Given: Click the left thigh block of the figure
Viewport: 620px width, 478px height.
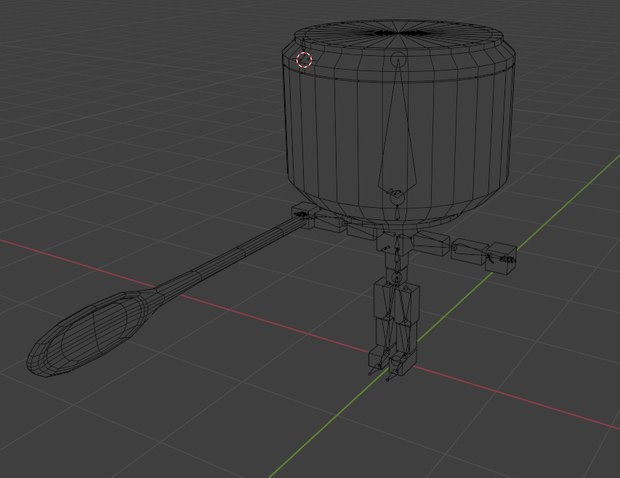Looking at the screenshot, I should point(384,299).
